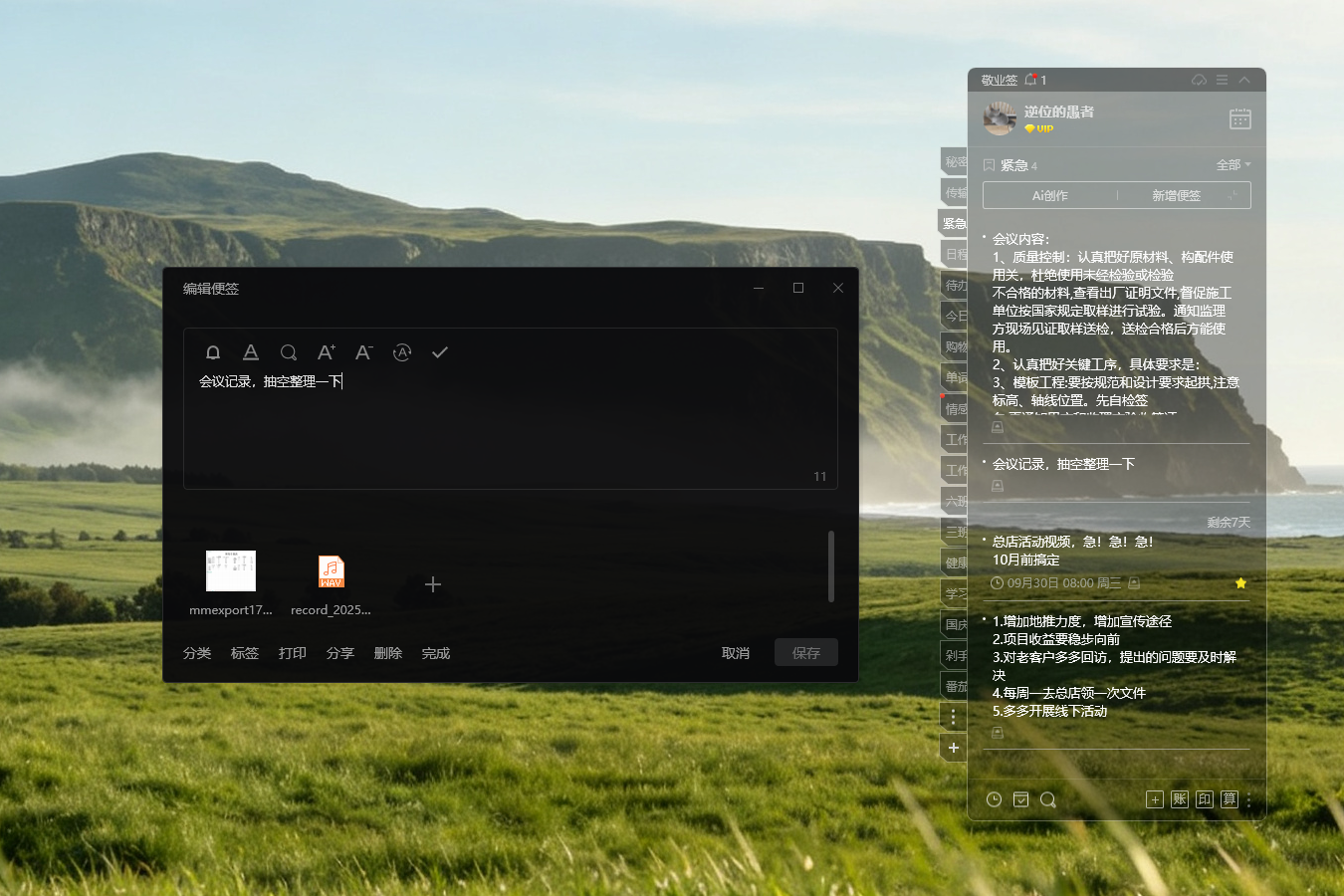Click the 新增便签 button
The height and width of the screenshot is (896, 1344).
point(1177,196)
